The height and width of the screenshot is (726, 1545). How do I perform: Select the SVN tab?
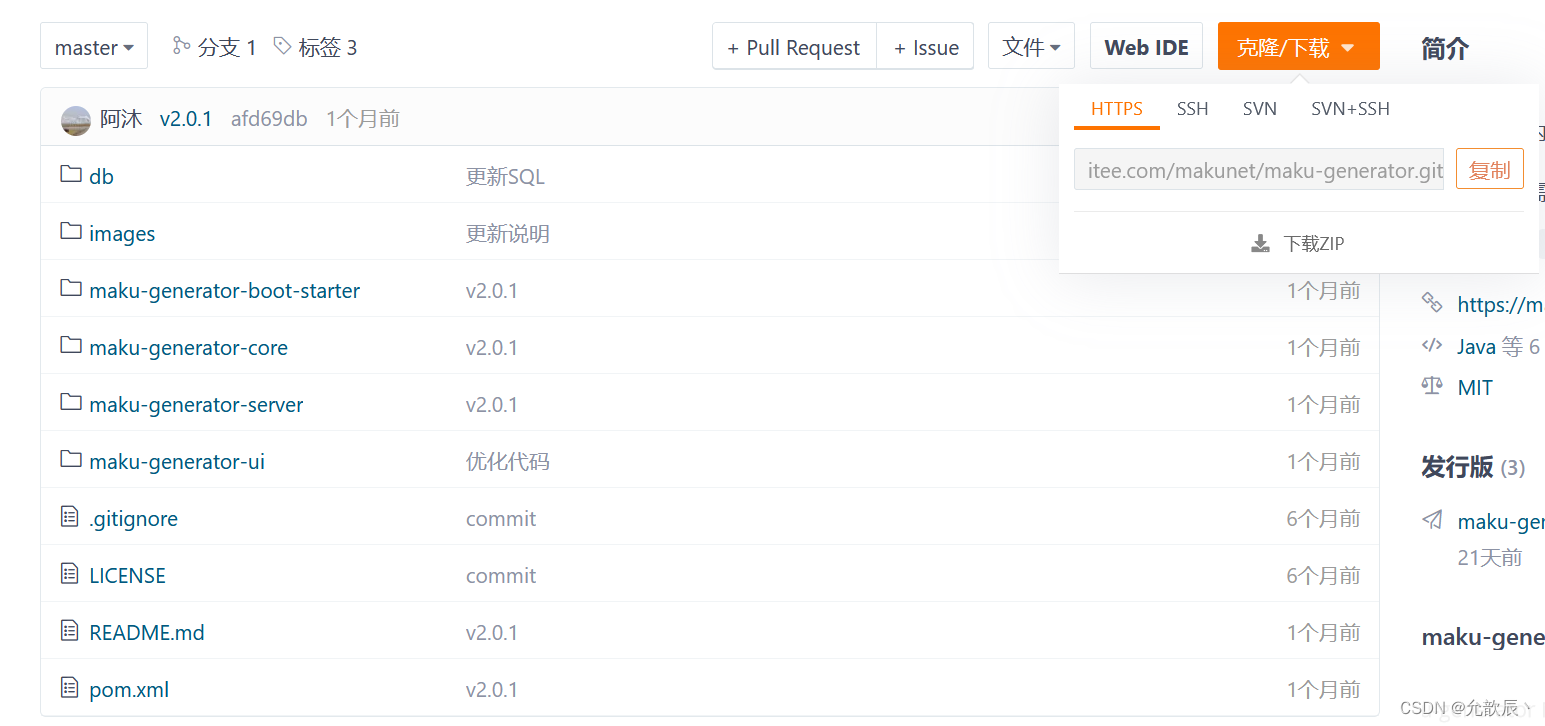[1259, 108]
